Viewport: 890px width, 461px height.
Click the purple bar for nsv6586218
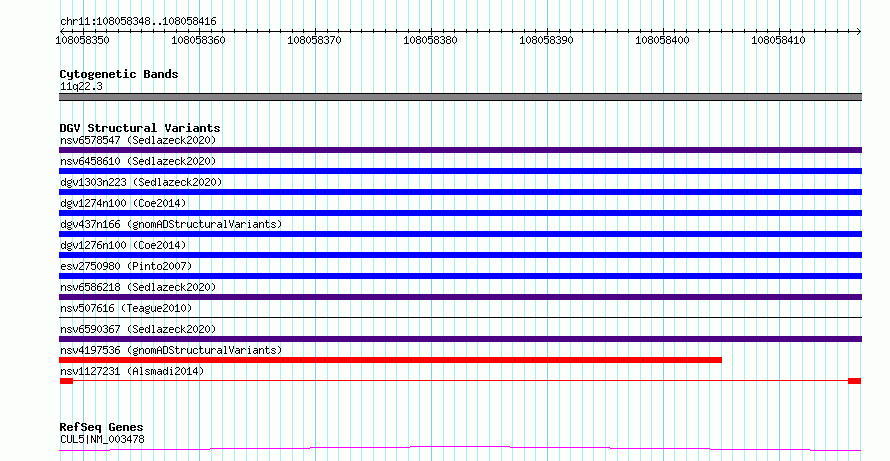click(x=460, y=297)
